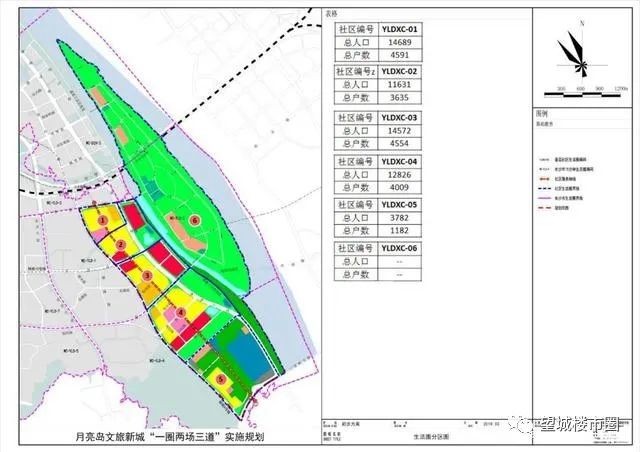Screen dimensions: 640x452
Task: Select the household count 4009 cell
Action: [x=400, y=187]
